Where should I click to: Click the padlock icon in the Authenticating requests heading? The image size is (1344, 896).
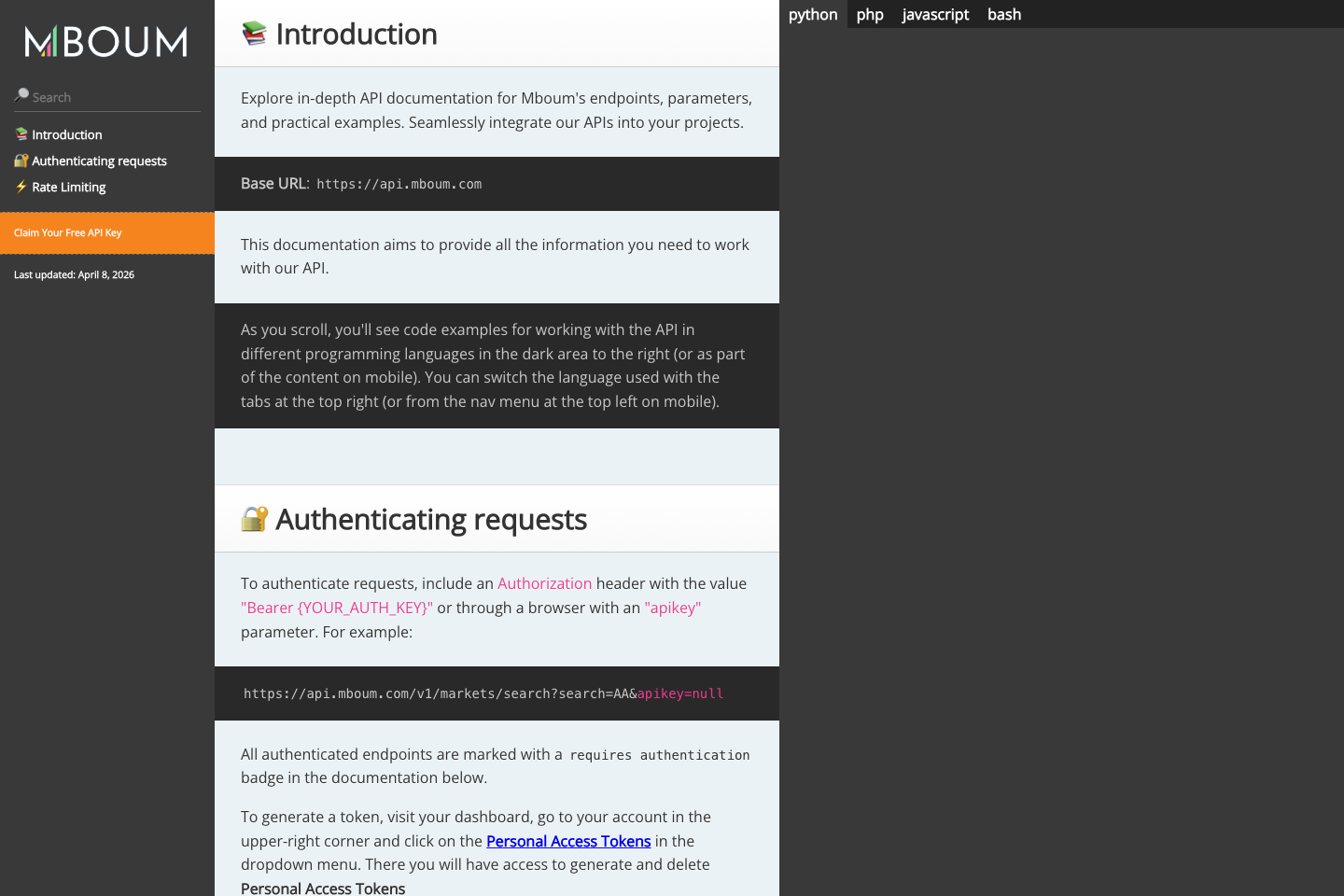254,518
